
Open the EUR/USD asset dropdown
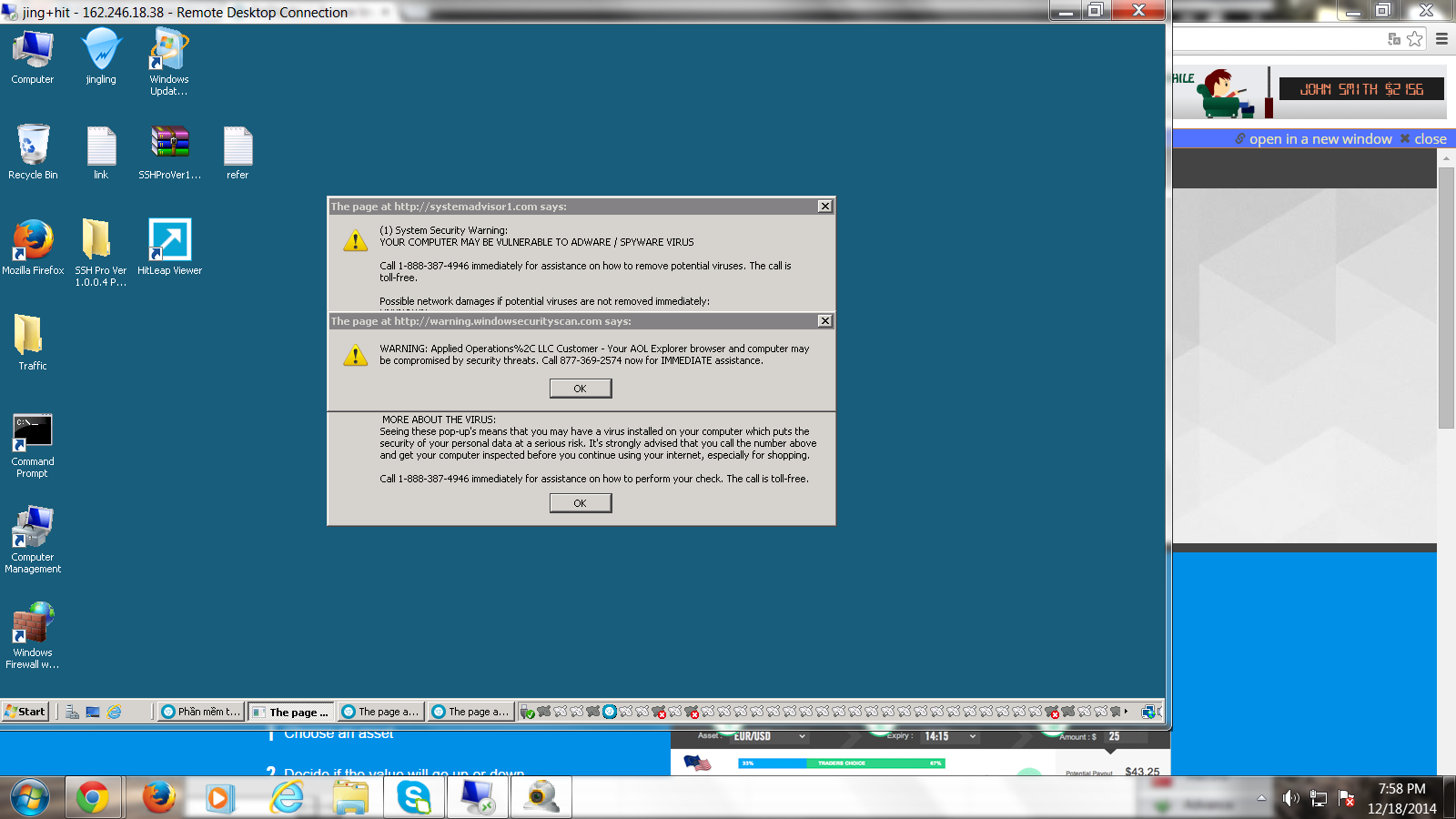(x=769, y=736)
